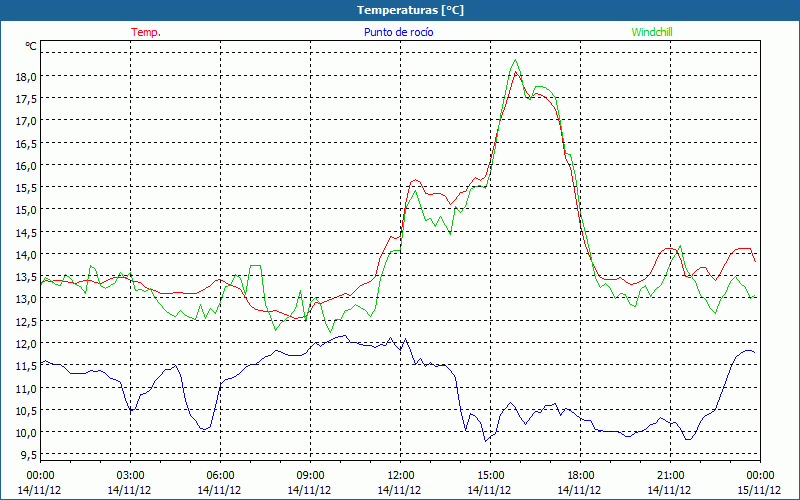Click the red temperature peak above 18,0

tap(516, 72)
